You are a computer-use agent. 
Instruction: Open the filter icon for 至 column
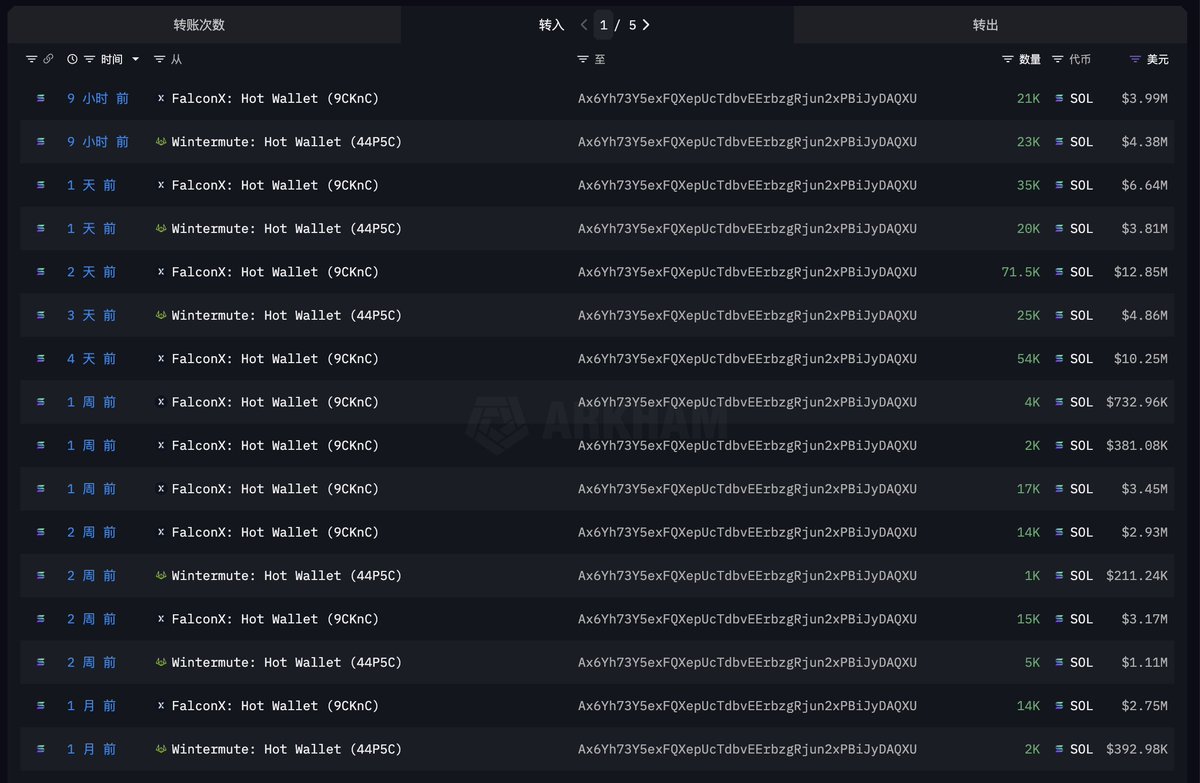coord(583,60)
